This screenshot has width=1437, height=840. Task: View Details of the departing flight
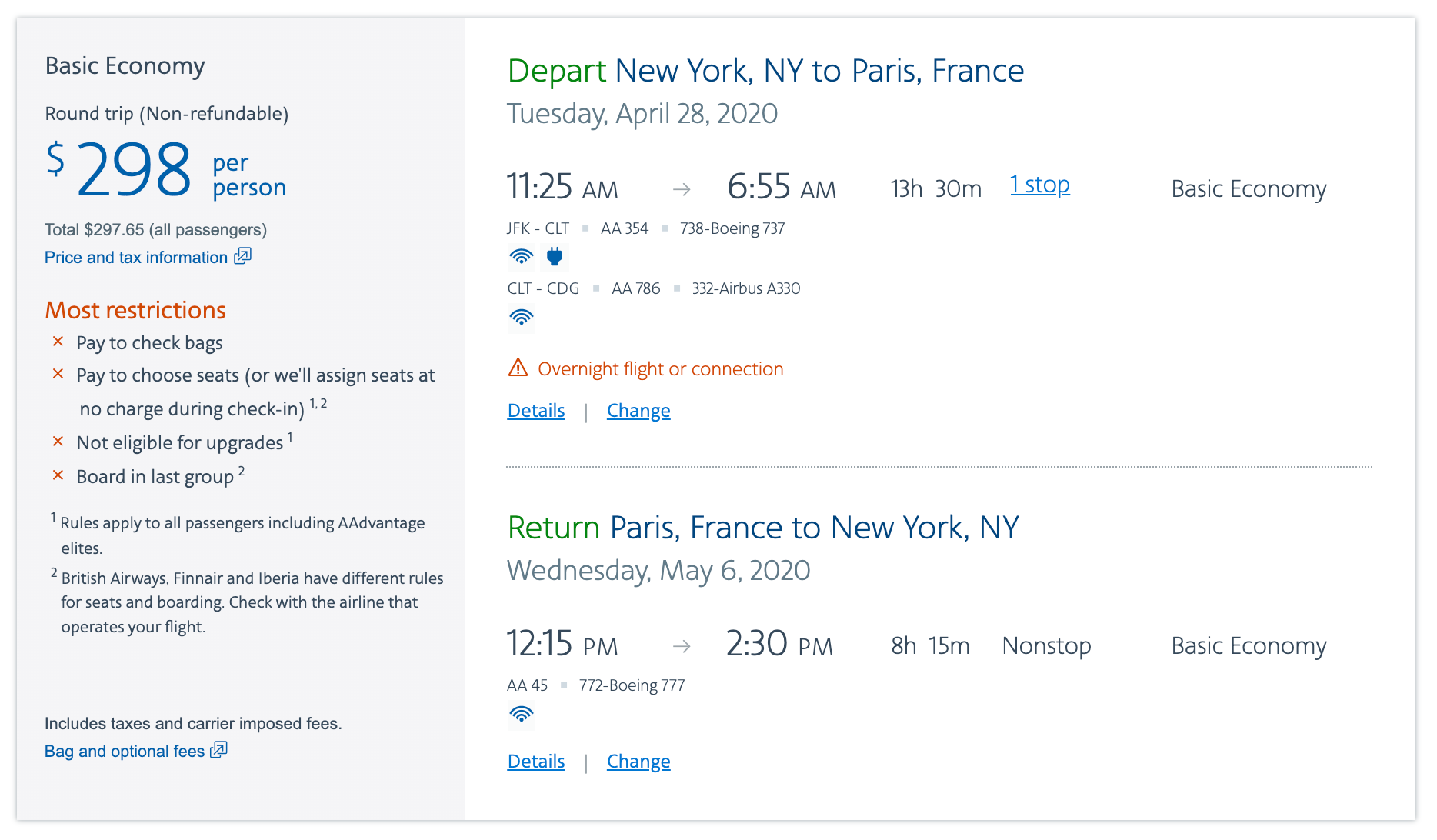[x=536, y=411]
